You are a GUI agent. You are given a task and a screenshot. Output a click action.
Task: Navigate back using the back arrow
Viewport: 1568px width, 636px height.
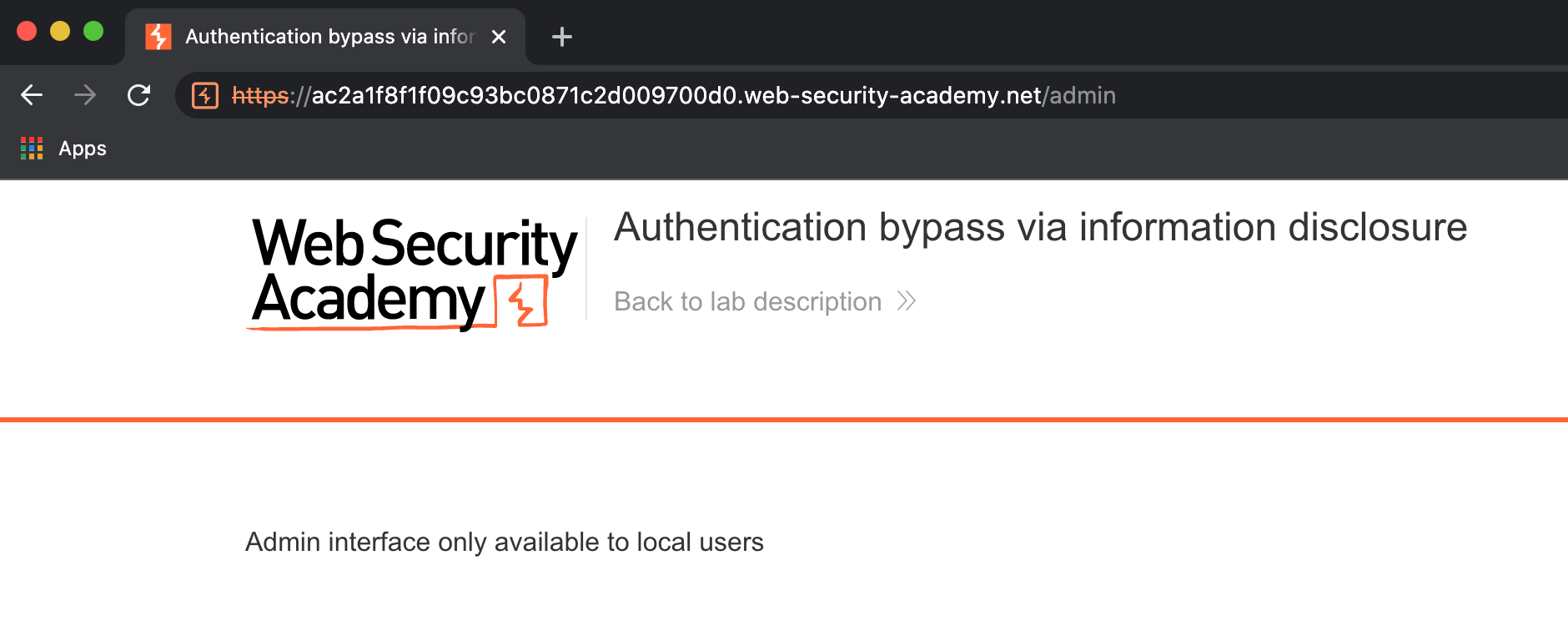pyautogui.click(x=31, y=95)
